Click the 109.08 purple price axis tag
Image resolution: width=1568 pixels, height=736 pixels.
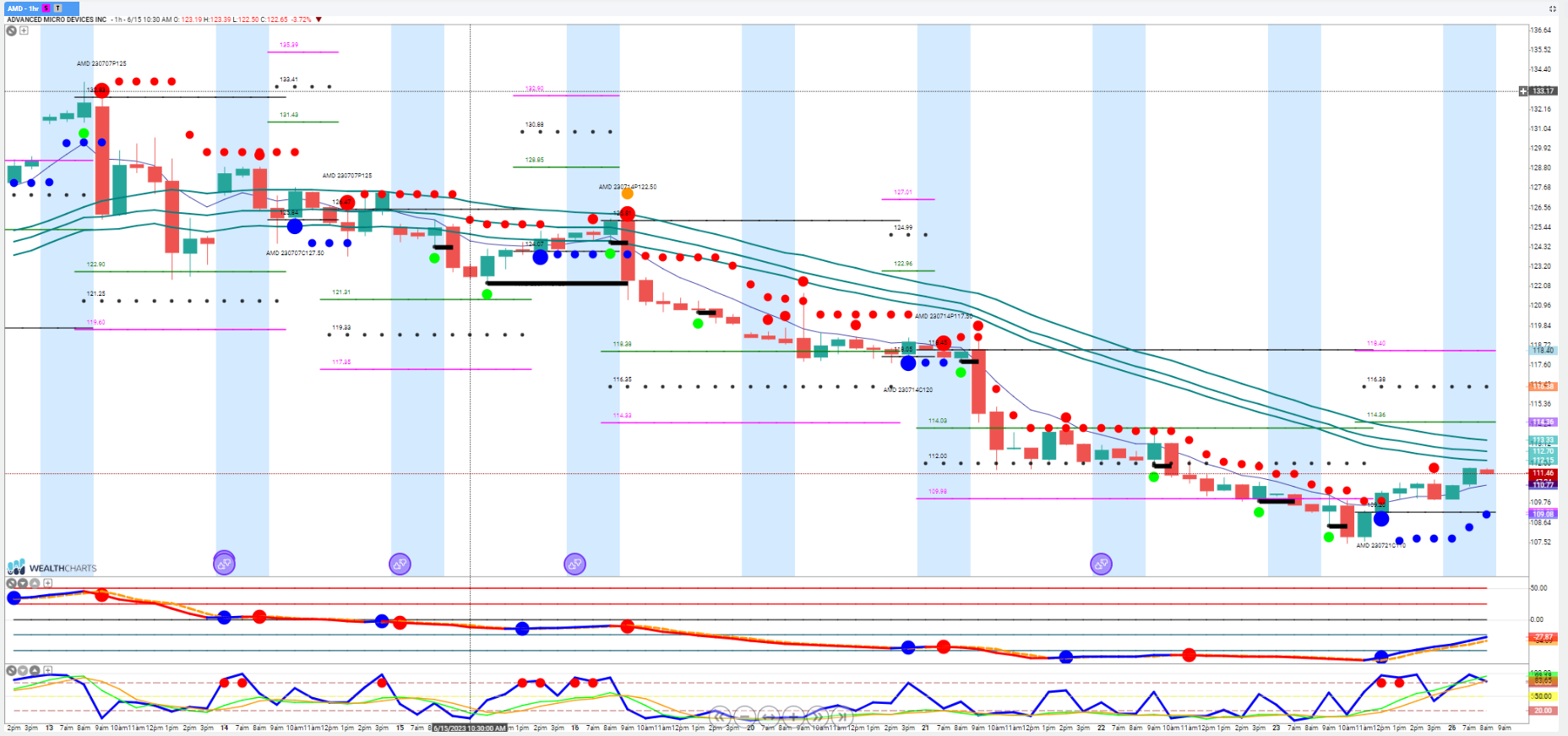pyautogui.click(x=1543, y=514)
